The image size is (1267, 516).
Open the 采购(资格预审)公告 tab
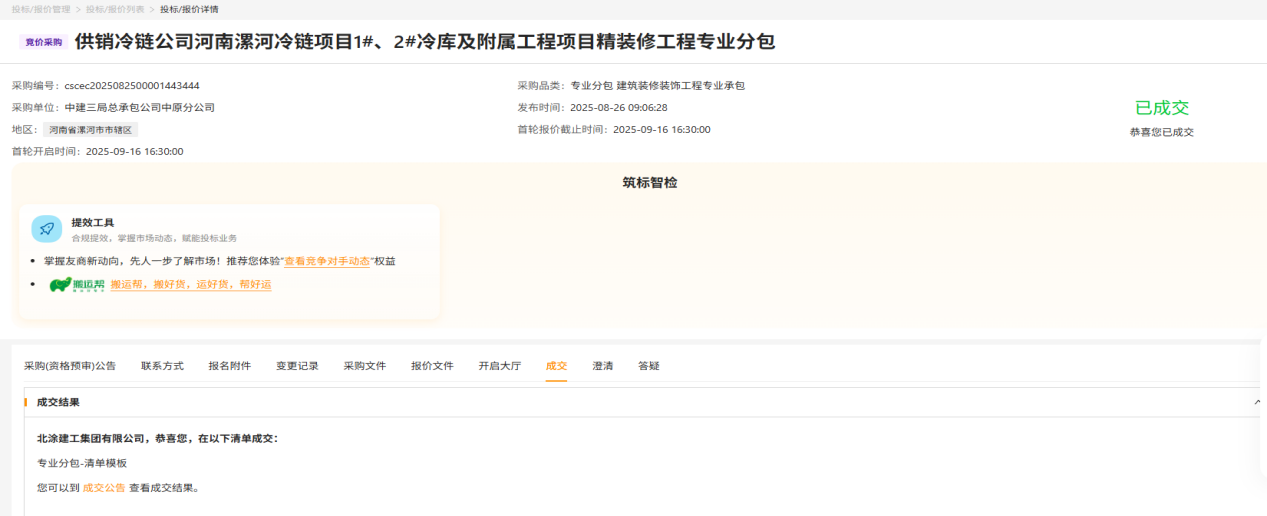[70, 366]
